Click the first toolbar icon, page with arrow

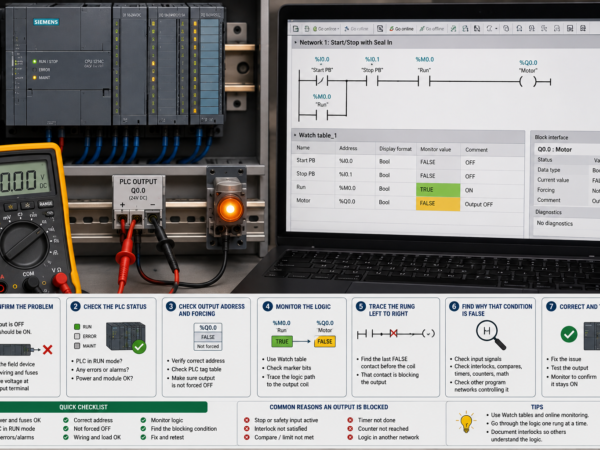click(x=296, y=29)
